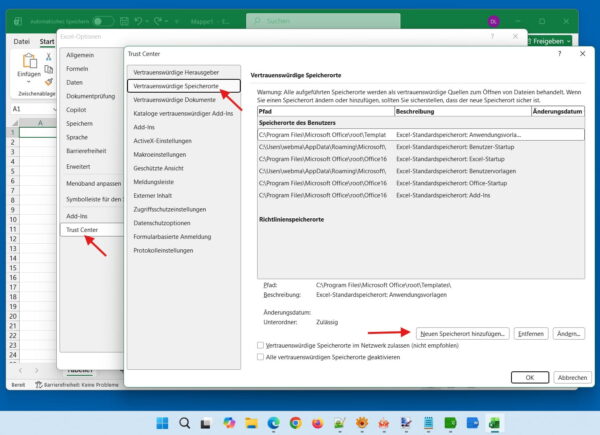The width and height of the screenshot is (600, 435).
Task: Enable trusted locations on network checkbox
Action: tap(260, 345)
